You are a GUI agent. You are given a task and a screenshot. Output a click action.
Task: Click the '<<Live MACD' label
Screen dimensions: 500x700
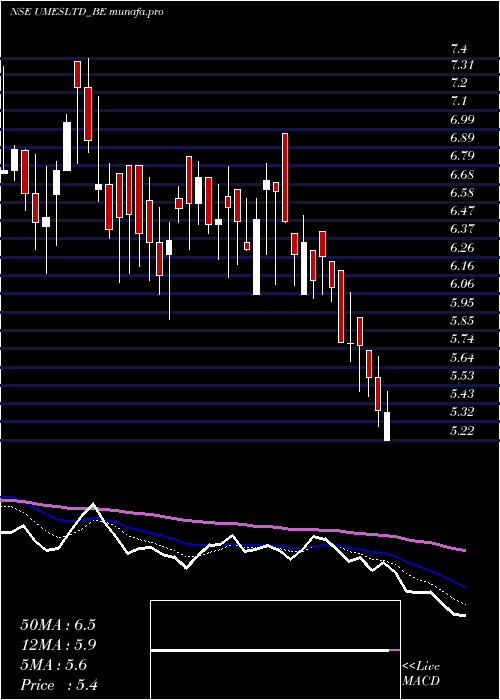[x=421, y=674]
